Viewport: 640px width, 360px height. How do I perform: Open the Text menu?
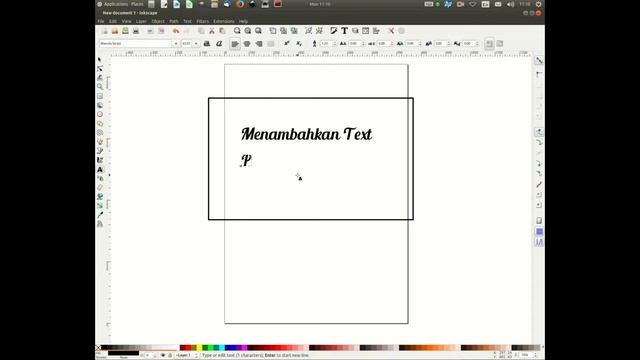[187, 21]
